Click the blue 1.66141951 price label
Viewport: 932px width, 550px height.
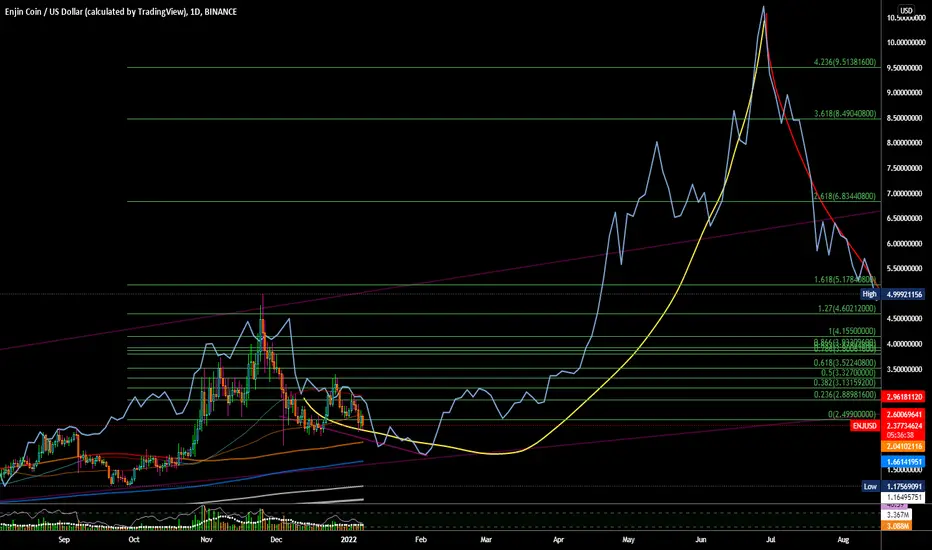(x=904, y=461)
